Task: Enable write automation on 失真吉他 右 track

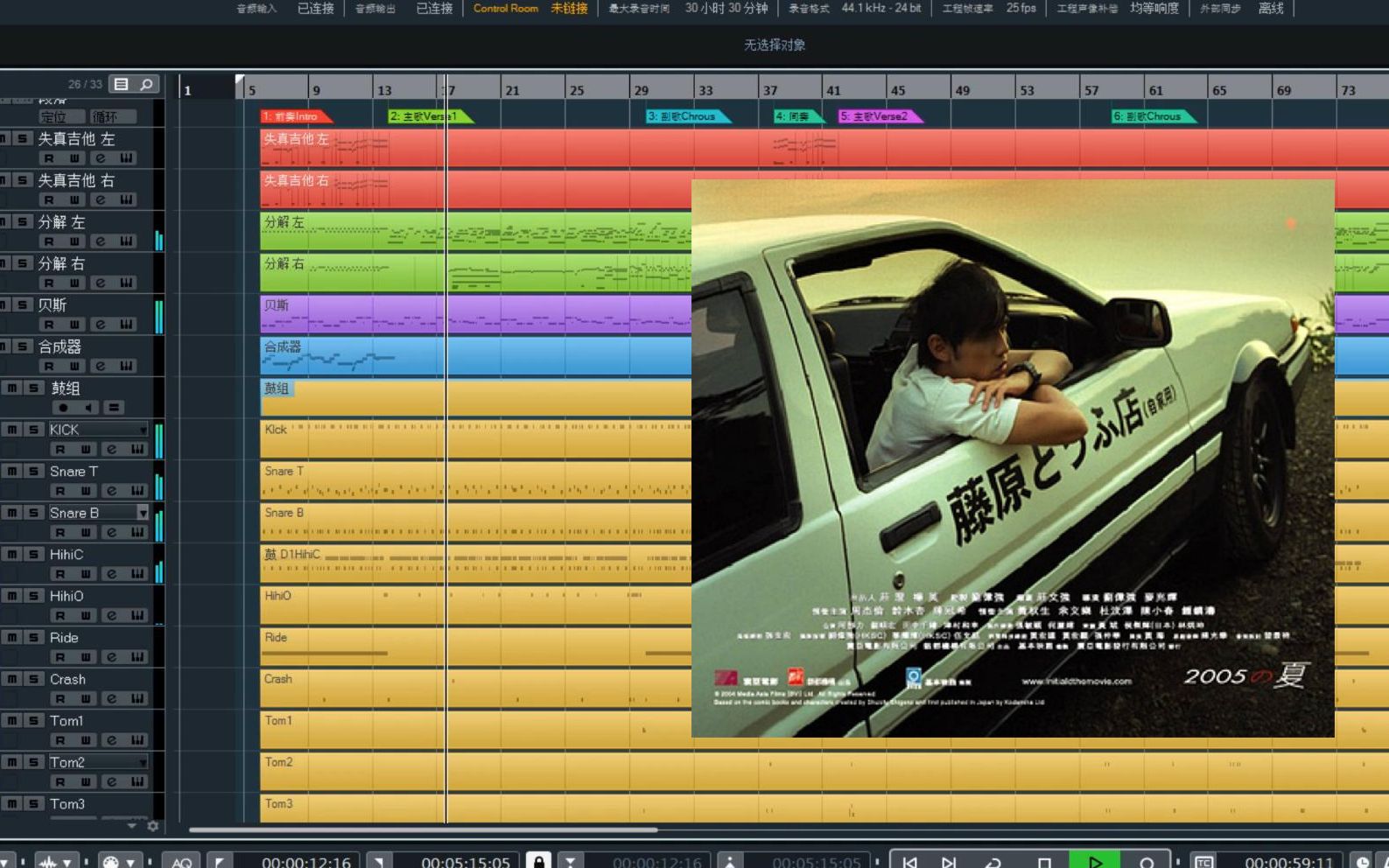Action: (x=74, y=199)
